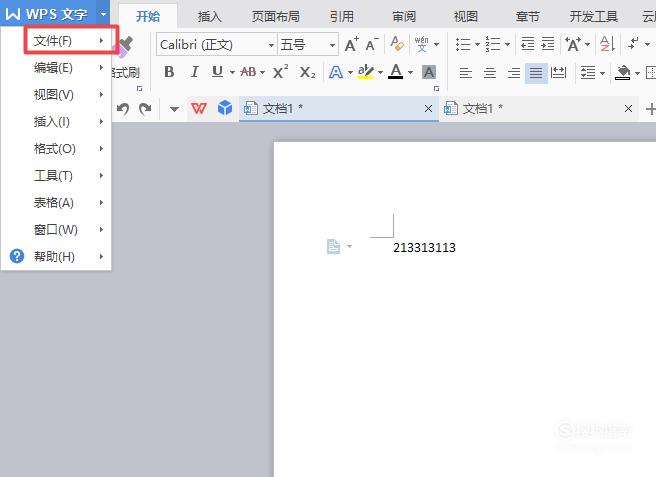Toggle justify alignment
The width and height of the screenshot is (656, 477).
[x=536, y=73]
